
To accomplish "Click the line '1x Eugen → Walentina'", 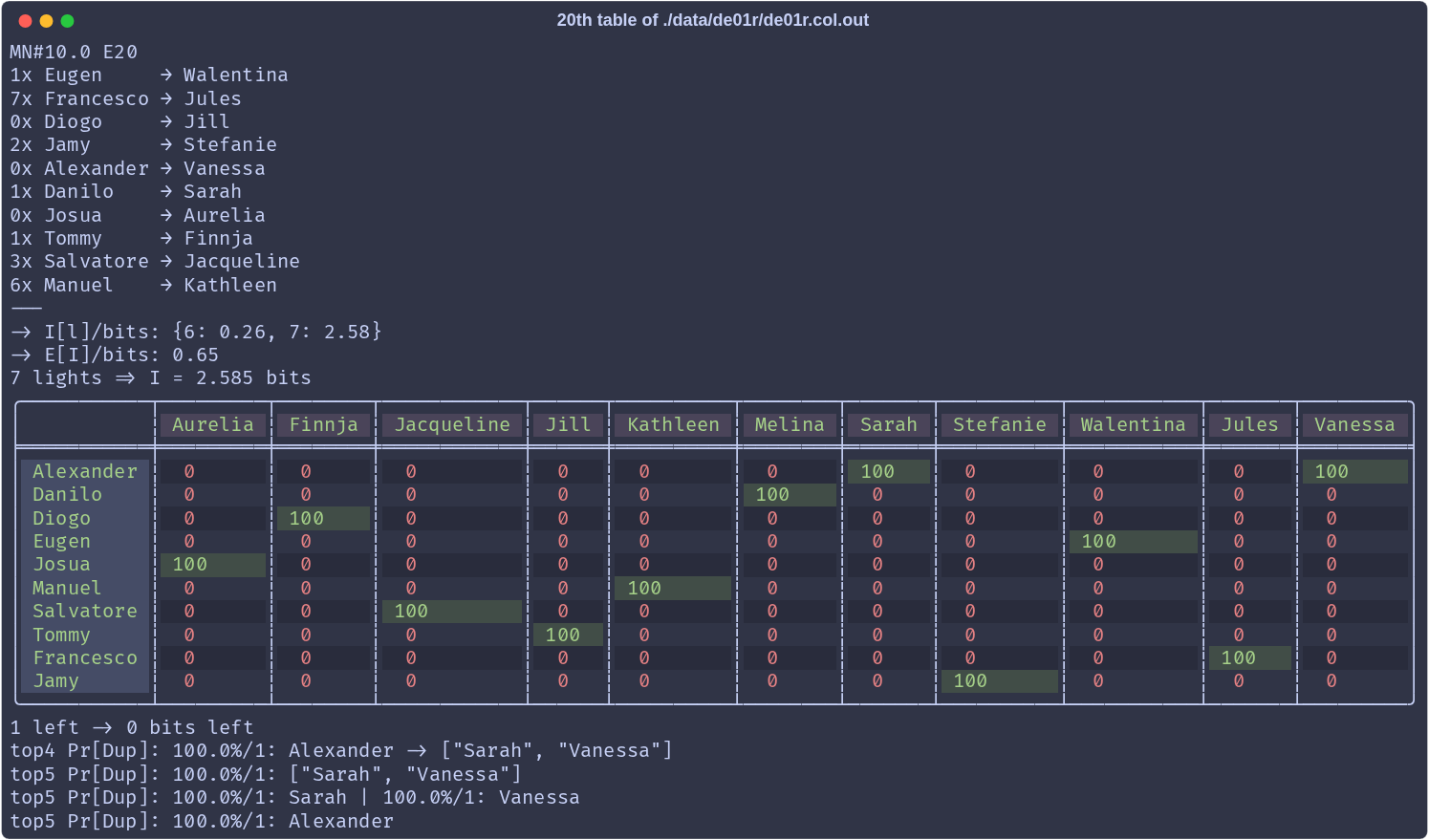I will click(149, 75).
